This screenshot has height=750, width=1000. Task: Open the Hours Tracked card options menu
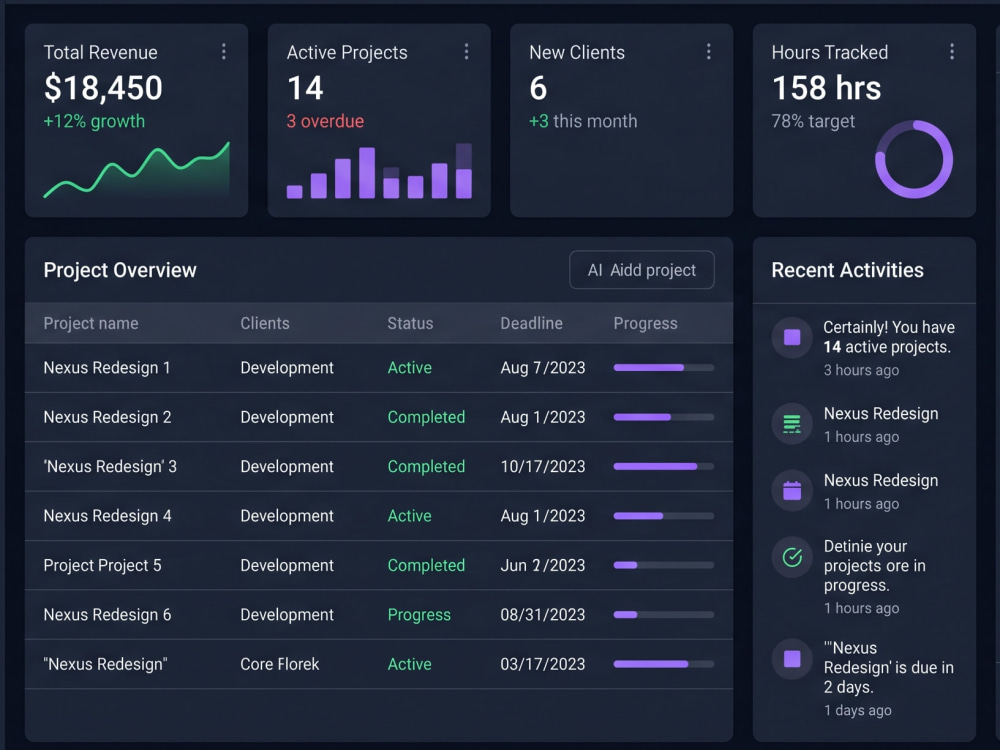coord(952,52)
